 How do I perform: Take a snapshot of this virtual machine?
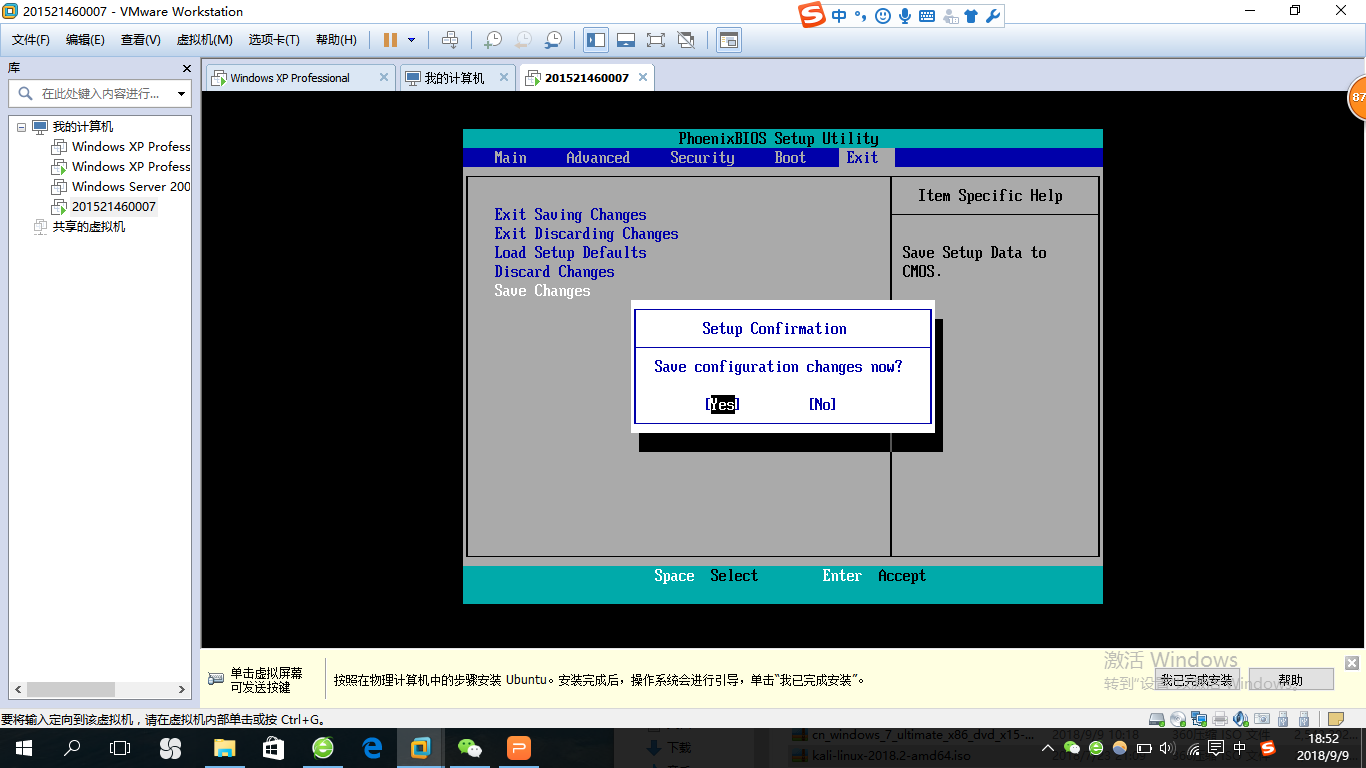(x=492, y=40)
